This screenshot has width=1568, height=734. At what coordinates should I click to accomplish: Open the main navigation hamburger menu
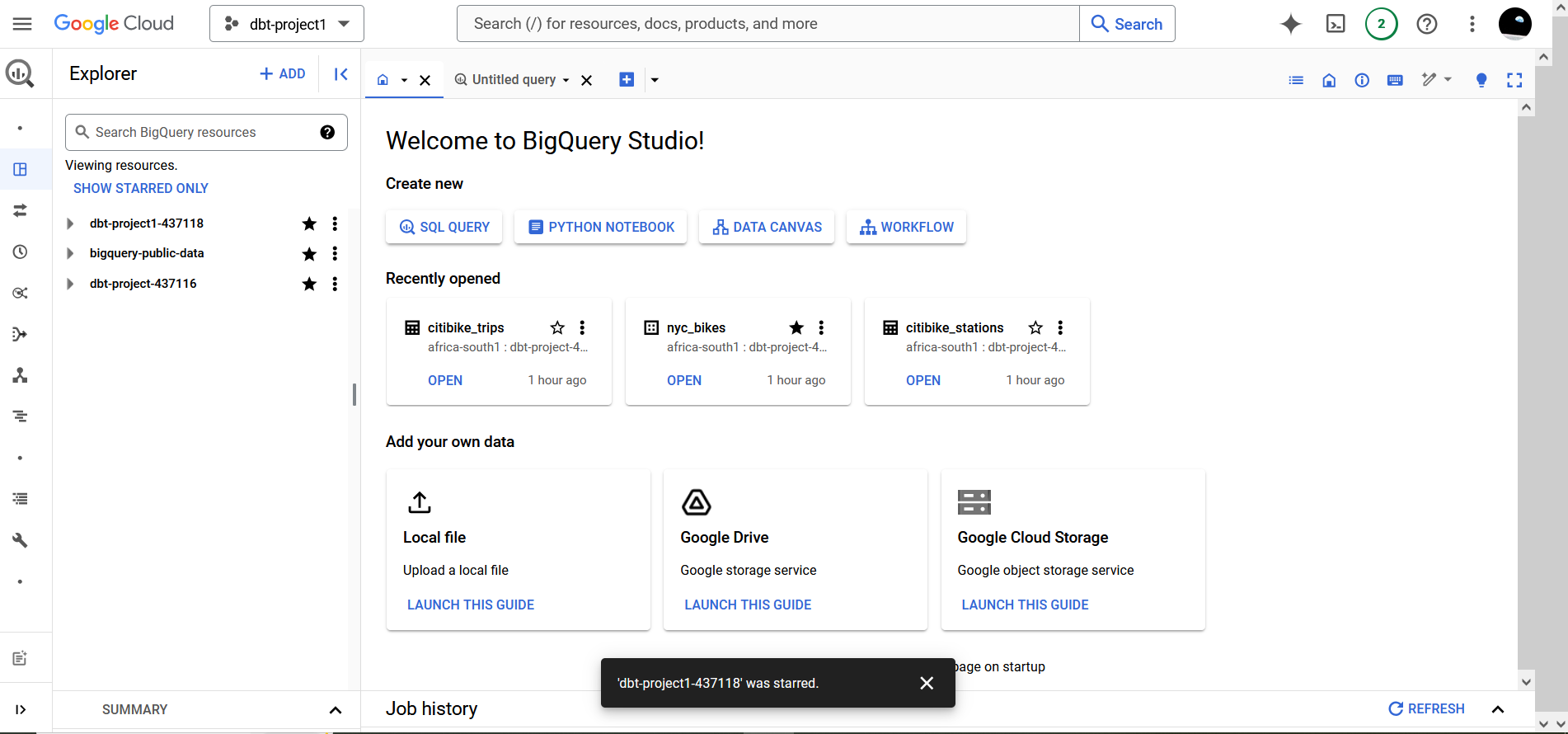pyautogui.click(x=22, y=24)
